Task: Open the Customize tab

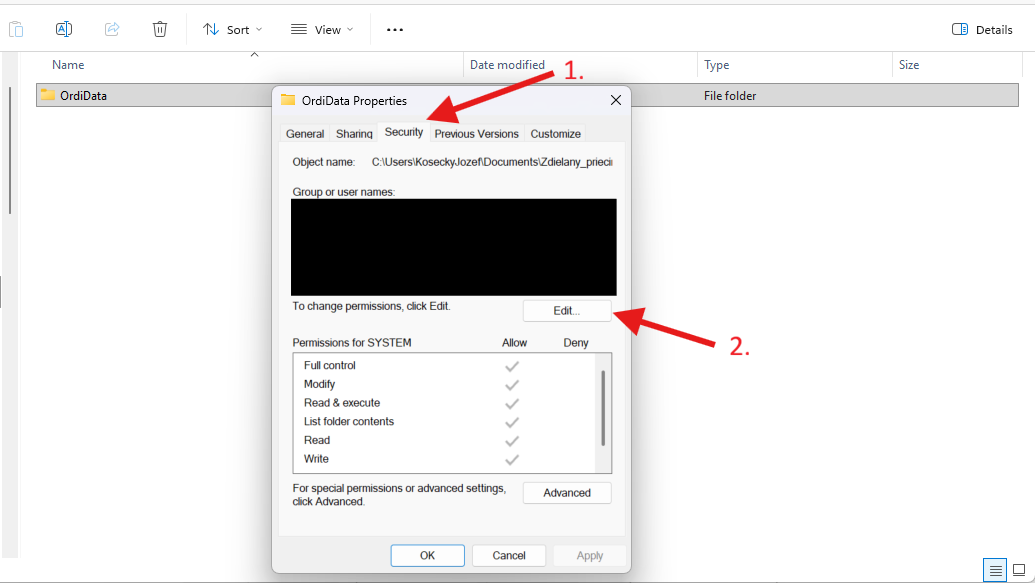Action: pyautogui.click(x=555, y=133)
